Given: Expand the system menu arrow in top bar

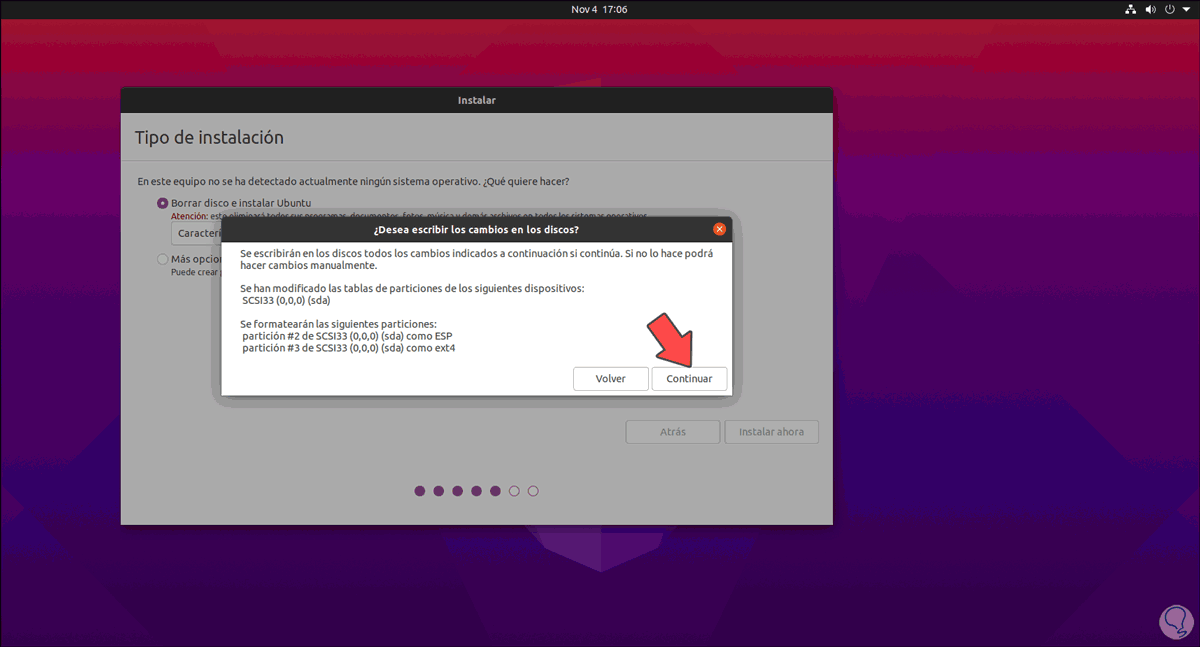Looking at the screenshot, I should coord(1185,9).
